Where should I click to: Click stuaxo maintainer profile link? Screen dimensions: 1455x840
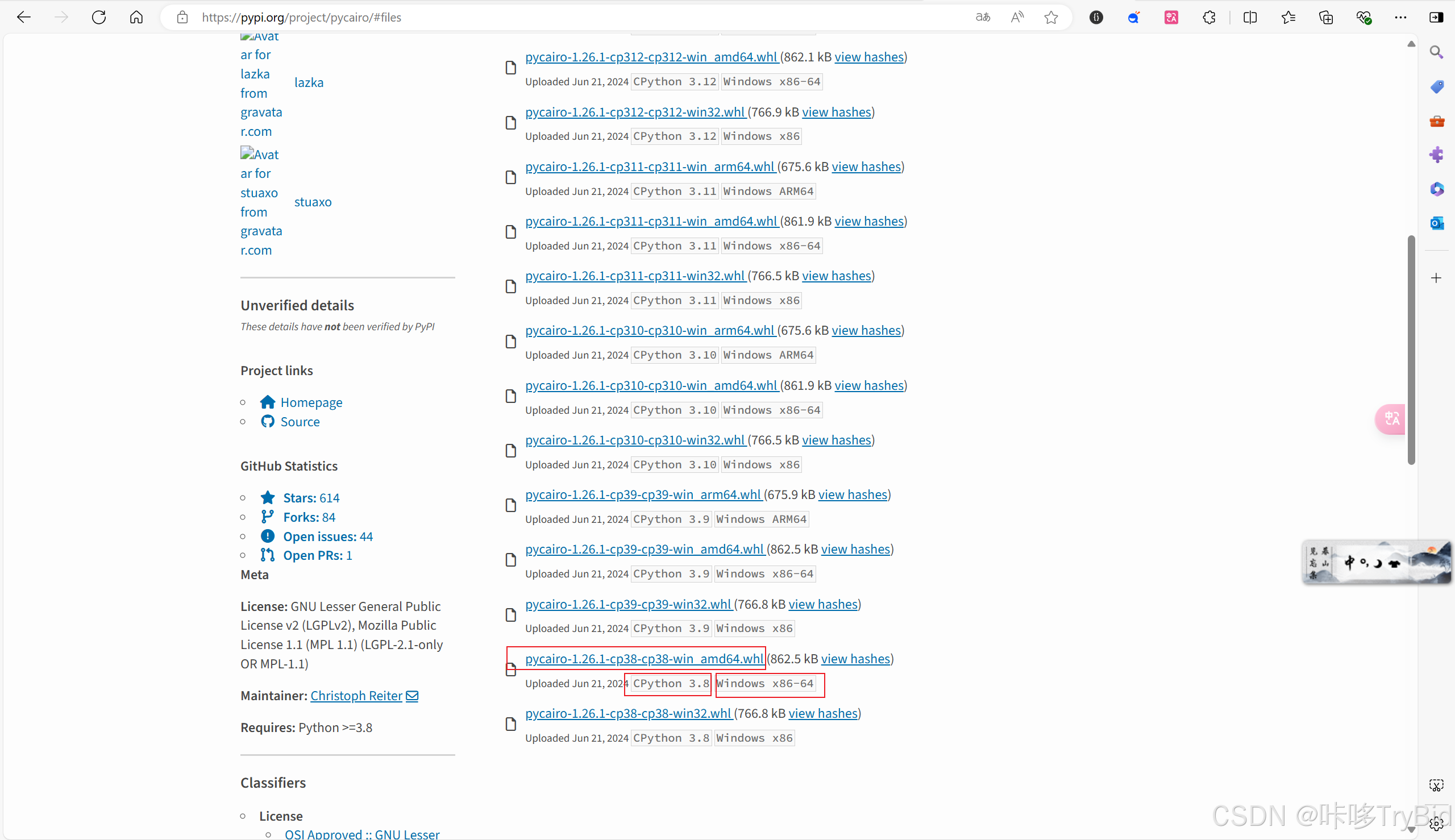(x=313, y=201)
